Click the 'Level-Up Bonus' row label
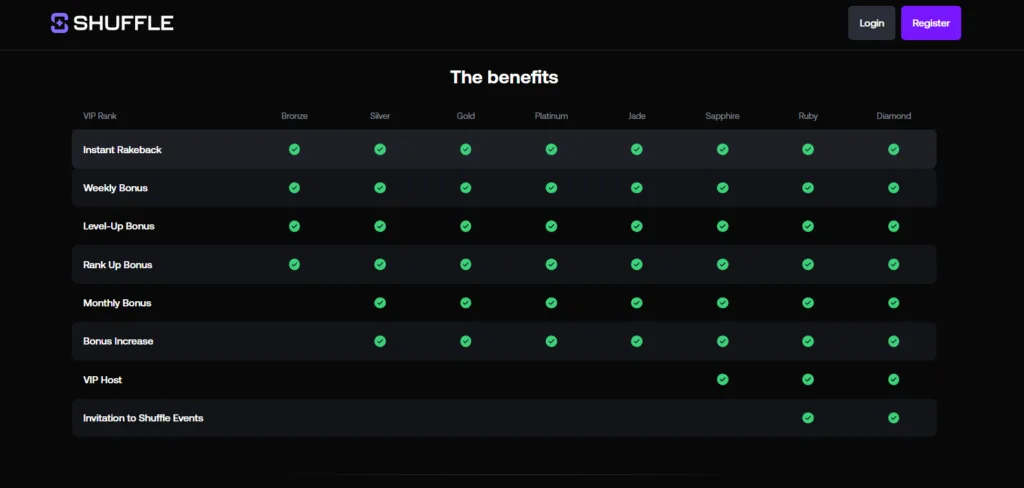The image size is (1024, 488). (119, 226)
